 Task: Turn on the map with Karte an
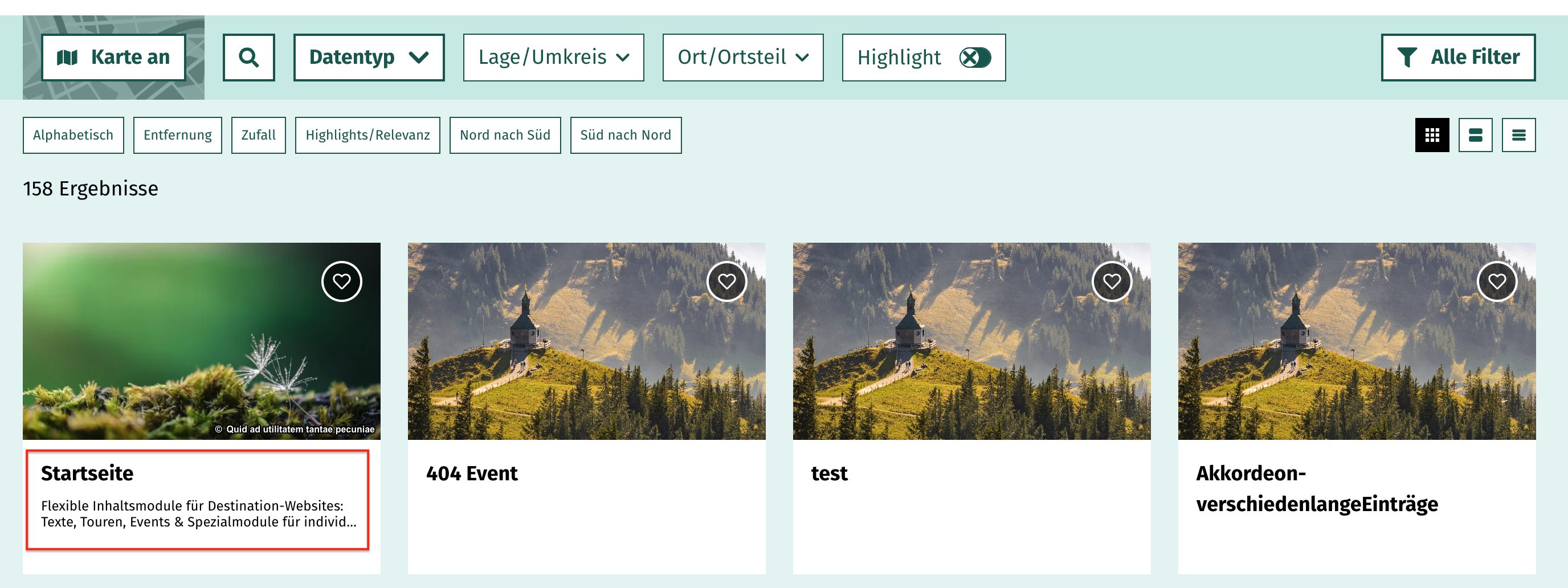pyautogui.click(x=113, y=57)
